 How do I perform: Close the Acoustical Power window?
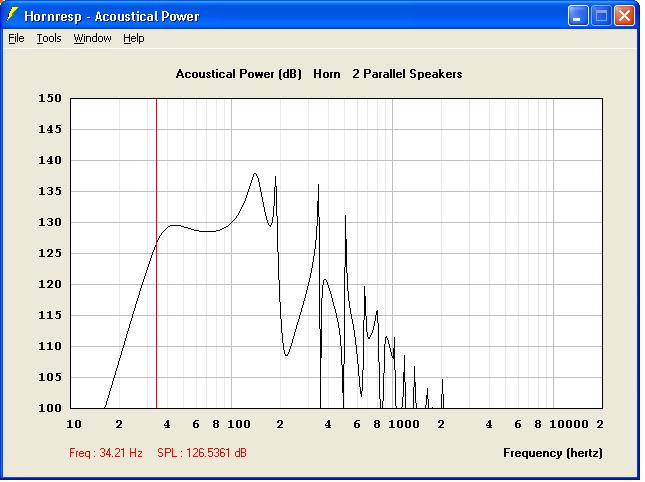tap(624, 16)
